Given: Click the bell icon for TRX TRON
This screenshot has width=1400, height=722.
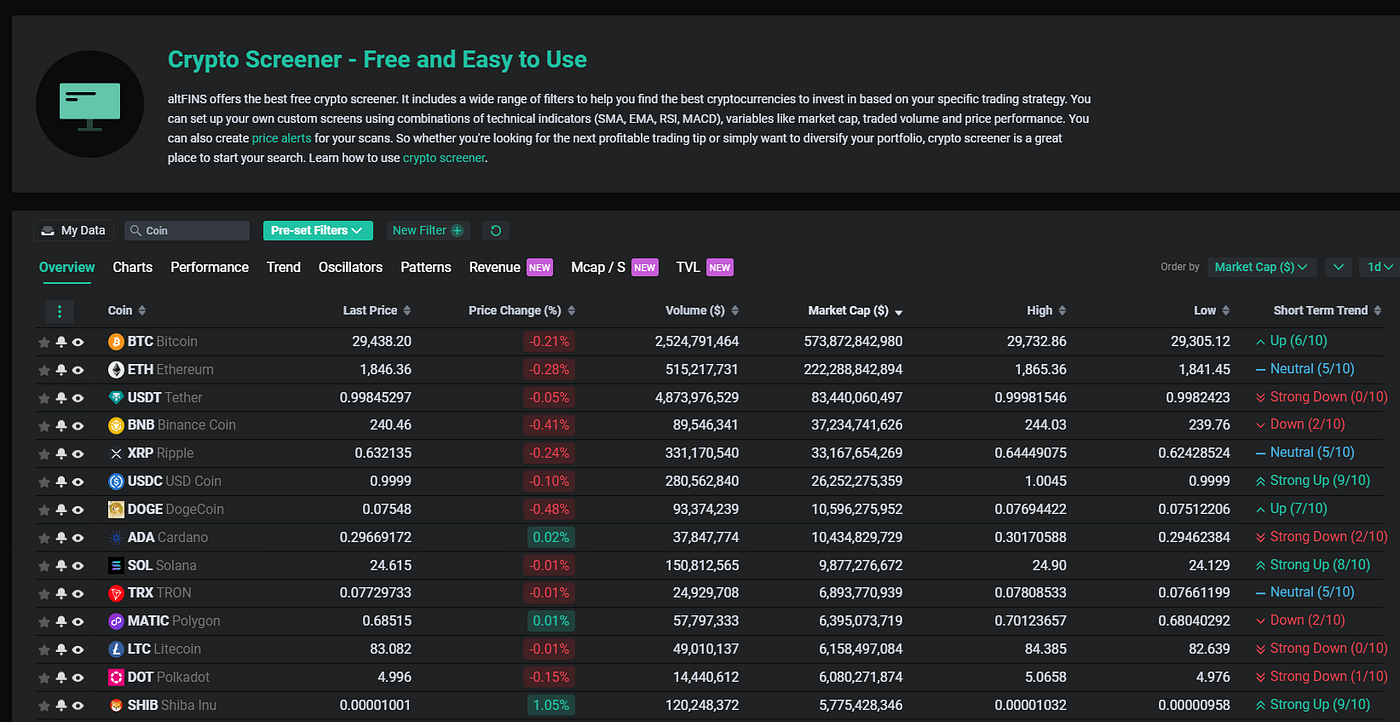Looking at the screenshot, I should click(61, 594).
